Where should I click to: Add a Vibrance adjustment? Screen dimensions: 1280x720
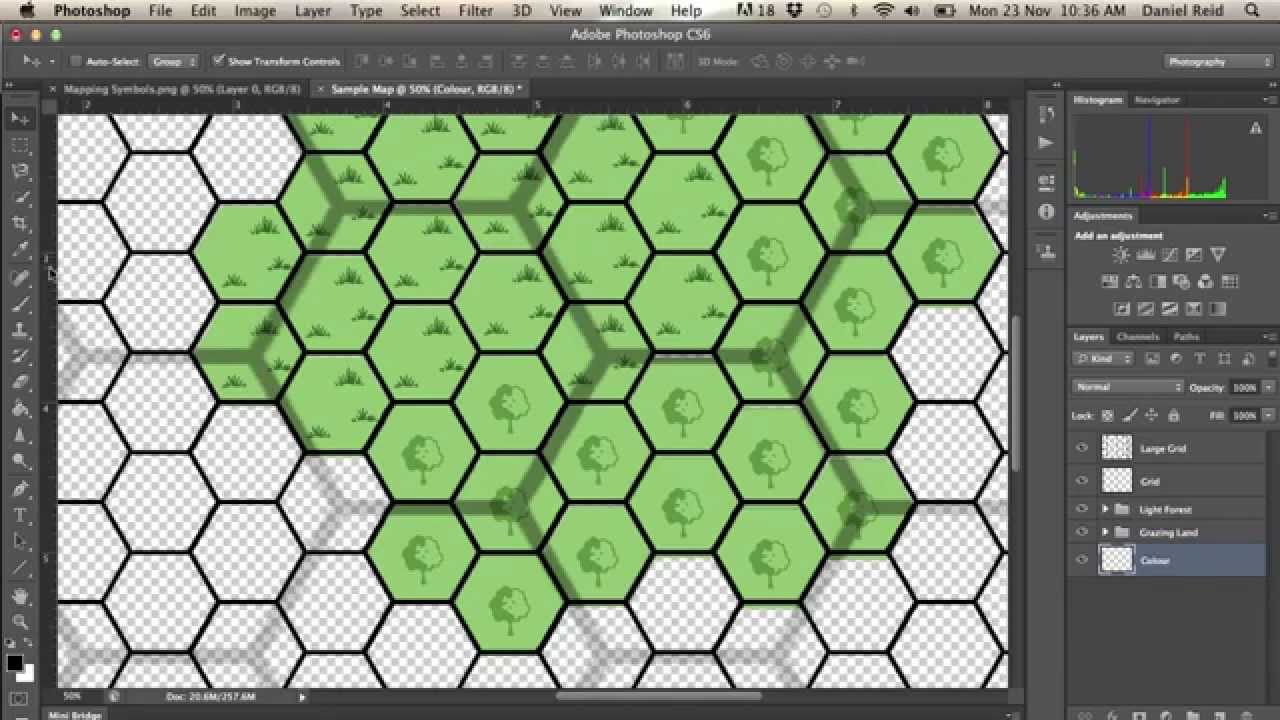[x=1217, y=256]
